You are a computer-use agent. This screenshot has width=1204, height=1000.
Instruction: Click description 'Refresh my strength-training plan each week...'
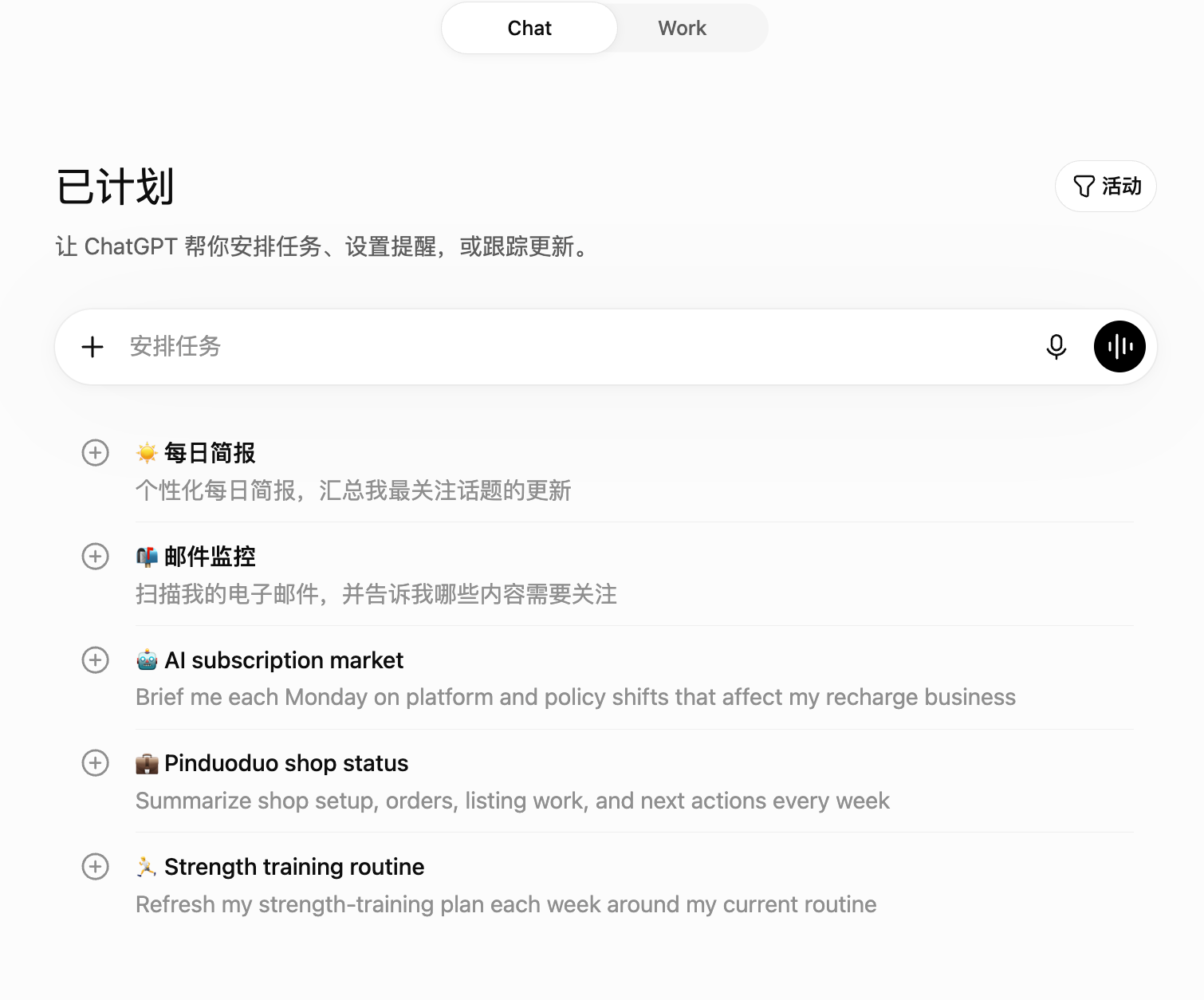coord(506,904)
